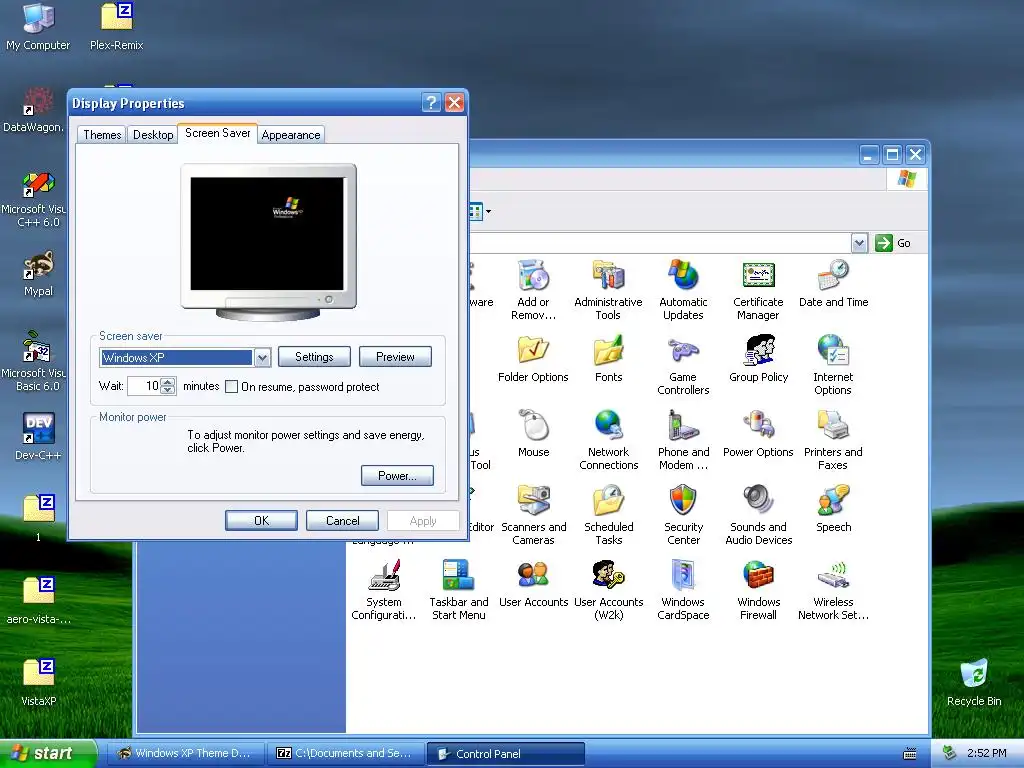1024x768 pixels.
Task: Click OK in Display Properties
Action: (x=261, y=520)
